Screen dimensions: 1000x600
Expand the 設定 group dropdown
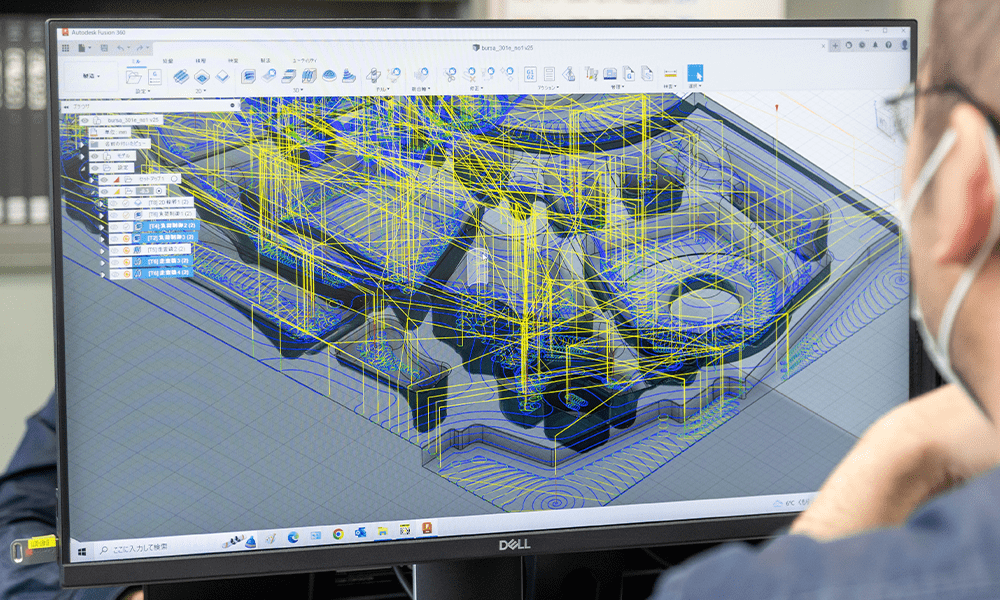coord(142,91)
